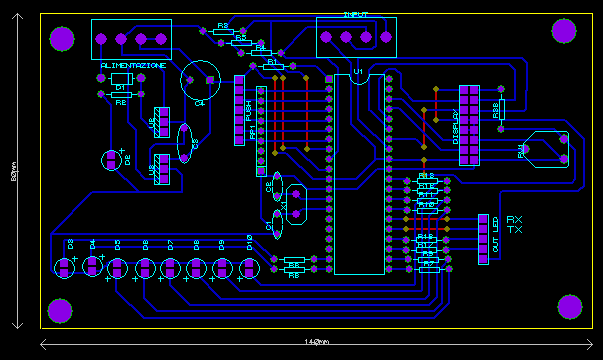The image size is (603, 360).
Task: Select the U1 microcontroller DIP footprint
Action: pyautogui.click(x=359, y=174)
